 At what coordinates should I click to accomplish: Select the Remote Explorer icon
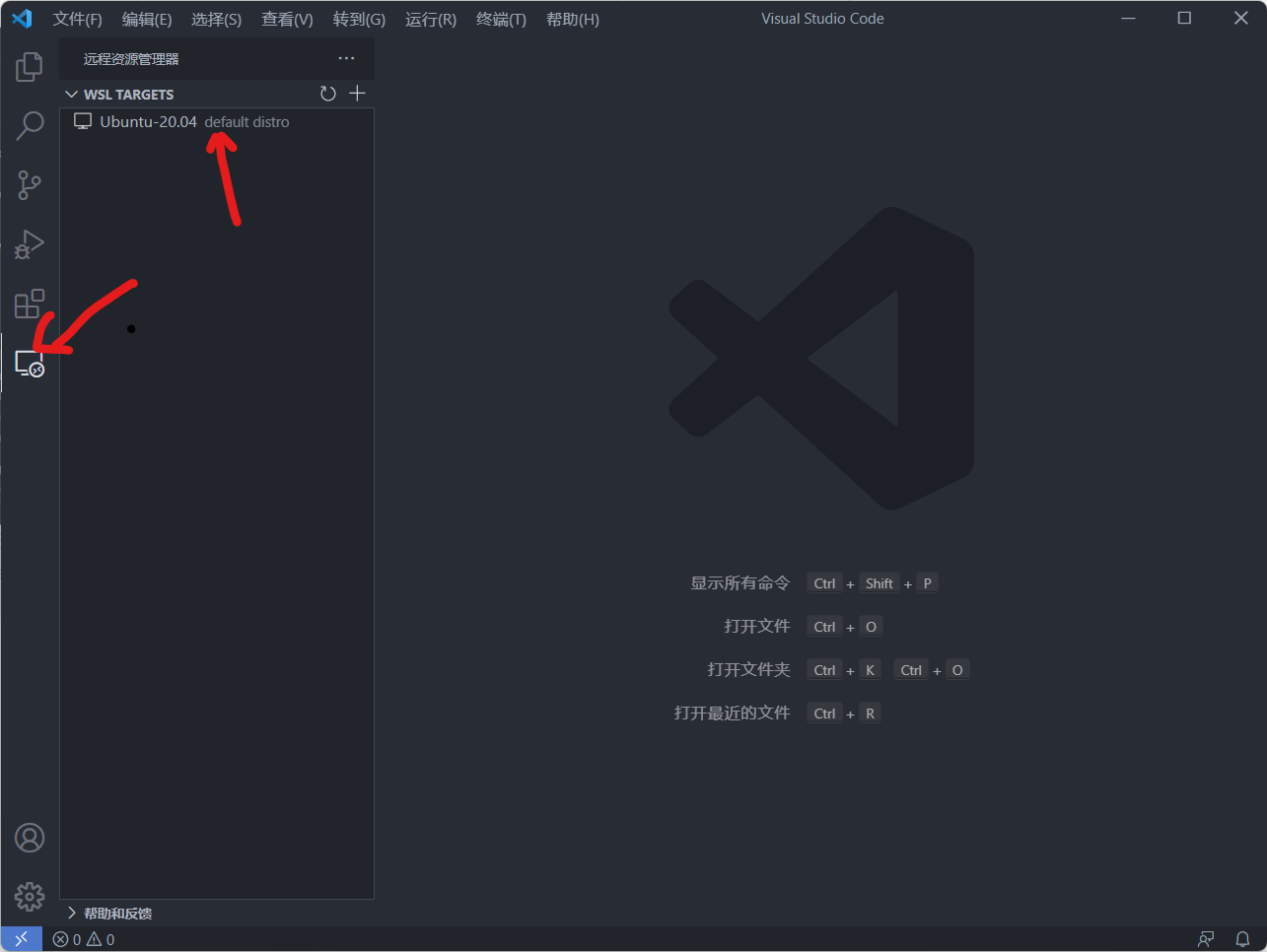coord(30,363)
